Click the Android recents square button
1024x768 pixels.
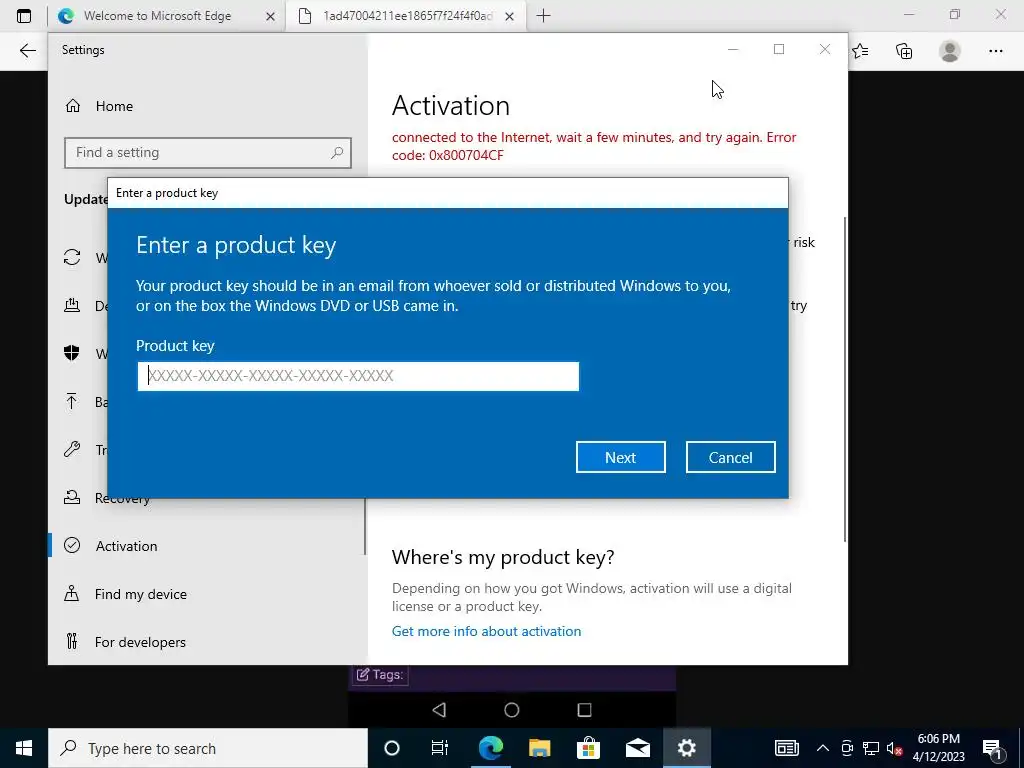click(x=584, y=710)
